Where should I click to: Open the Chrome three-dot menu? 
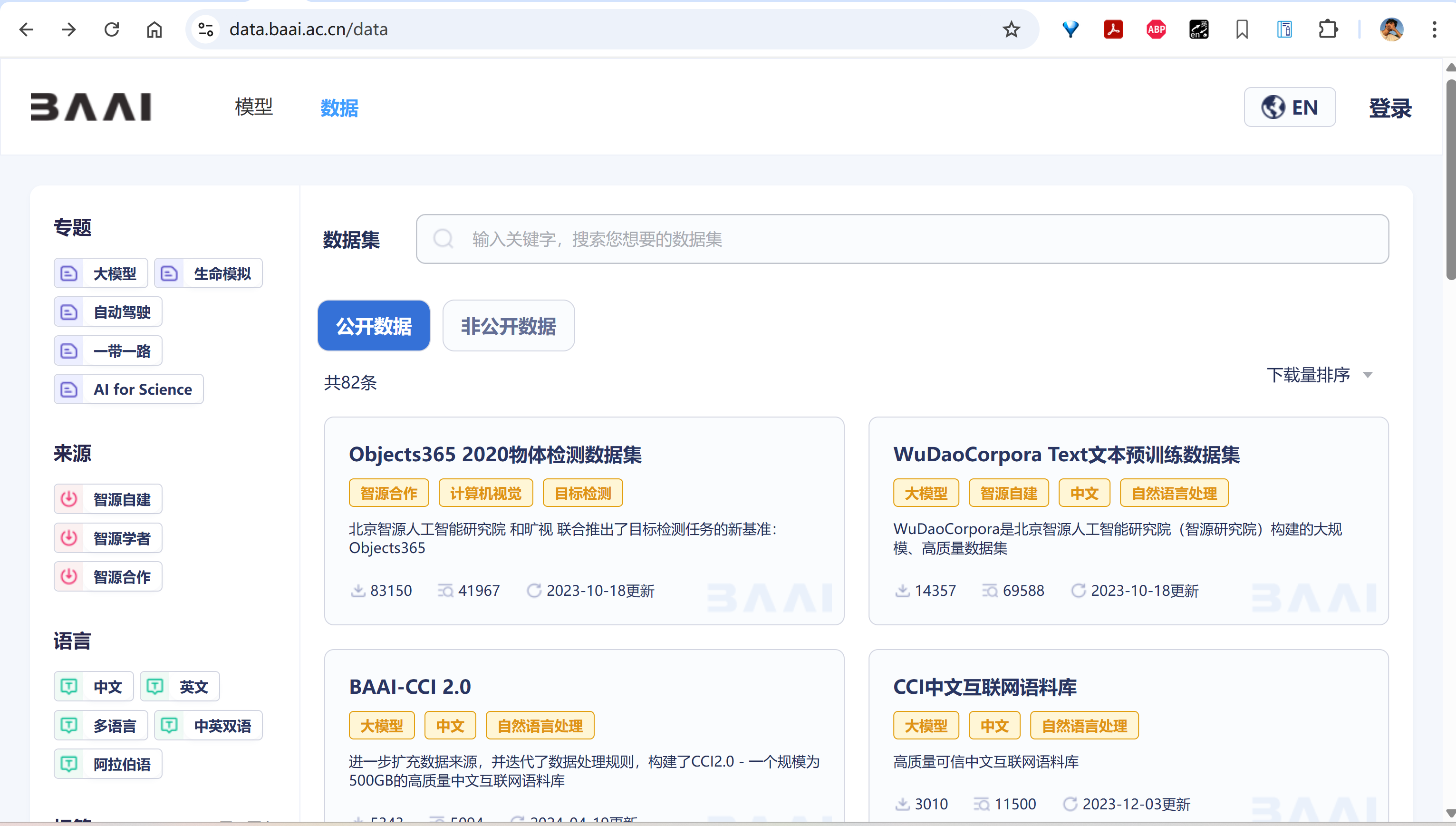[1434, 29]
